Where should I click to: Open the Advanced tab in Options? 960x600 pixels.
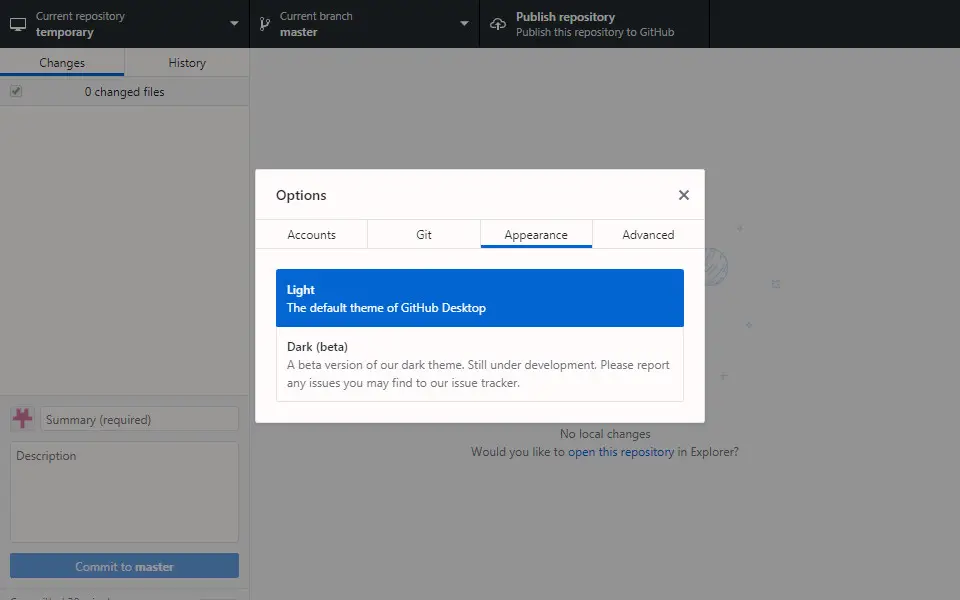click(x=648, y=234)
